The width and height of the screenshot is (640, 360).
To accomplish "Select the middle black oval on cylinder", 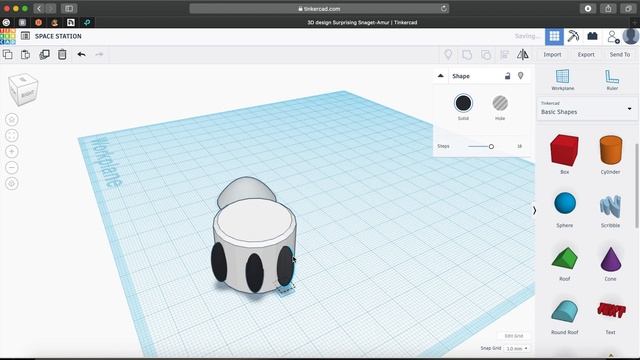I will click(x=254, y=272).
